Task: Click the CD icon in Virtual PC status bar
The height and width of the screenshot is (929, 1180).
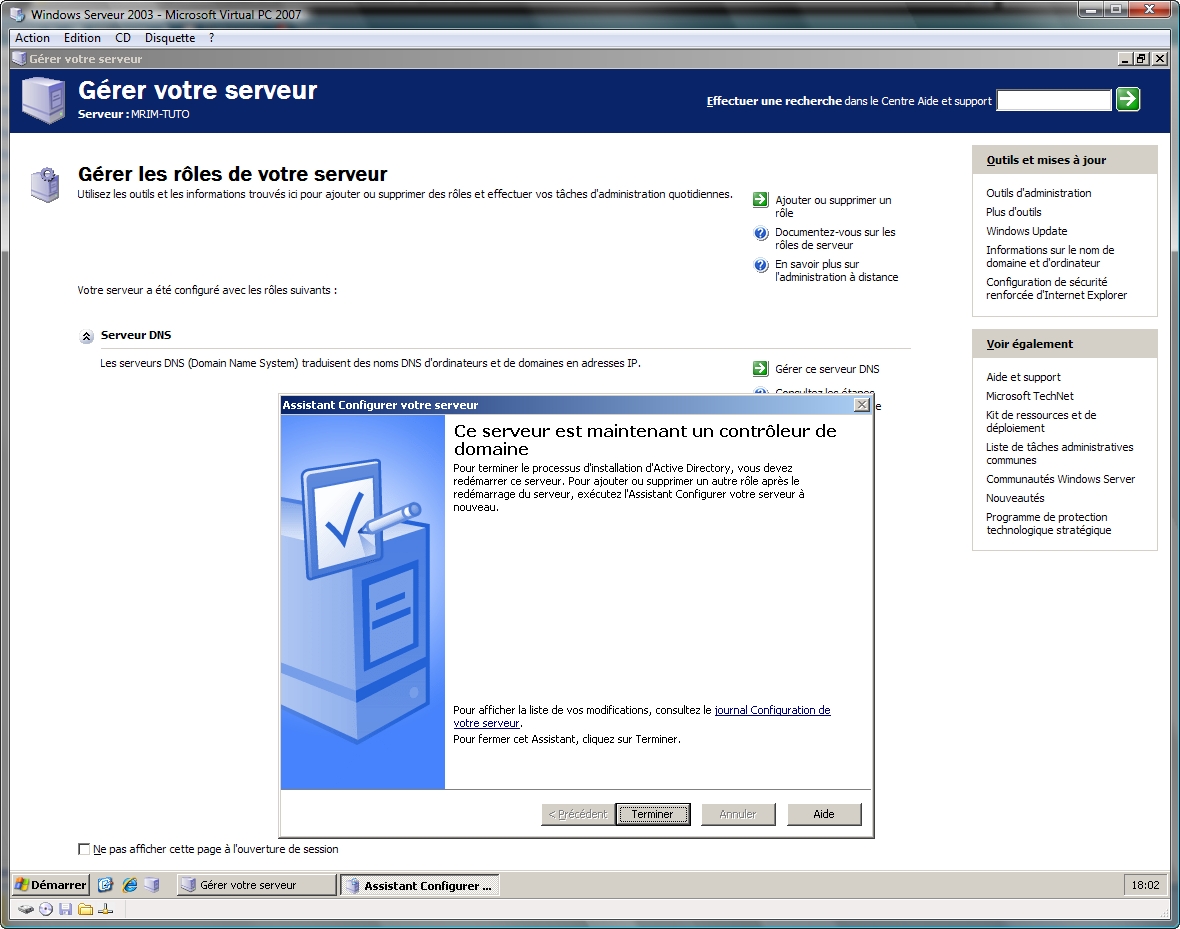Action: [x=46, y=909]
